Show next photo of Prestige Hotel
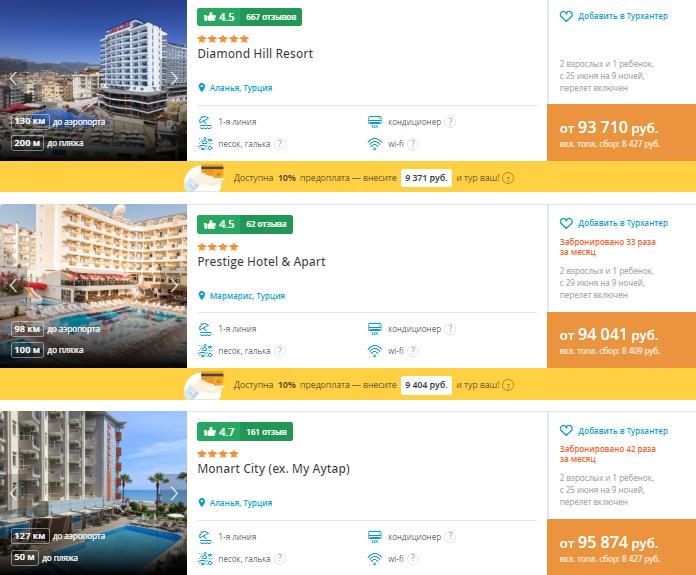 (x=174, y=286)
